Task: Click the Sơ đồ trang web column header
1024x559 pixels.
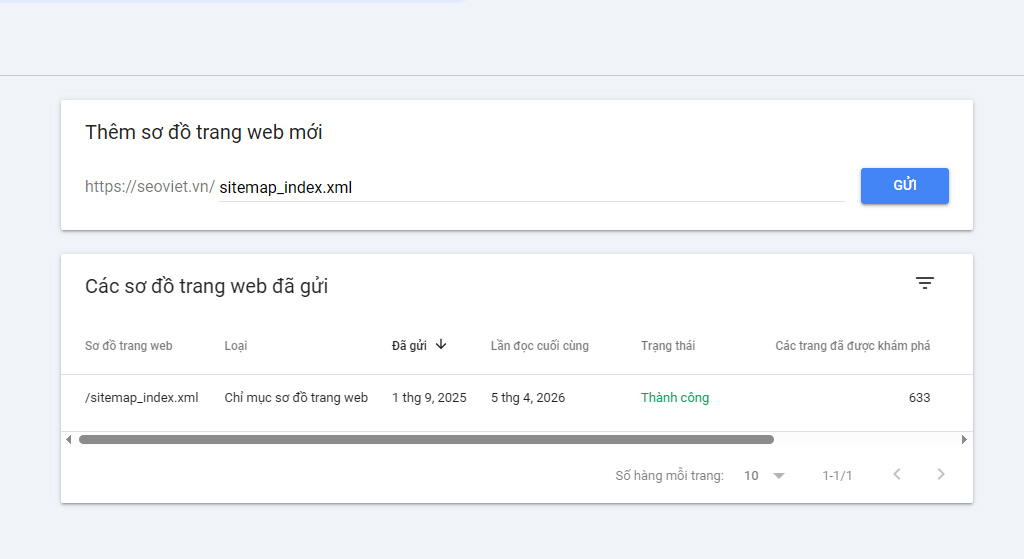Action: pyautogui.click(x=129, y=346)
